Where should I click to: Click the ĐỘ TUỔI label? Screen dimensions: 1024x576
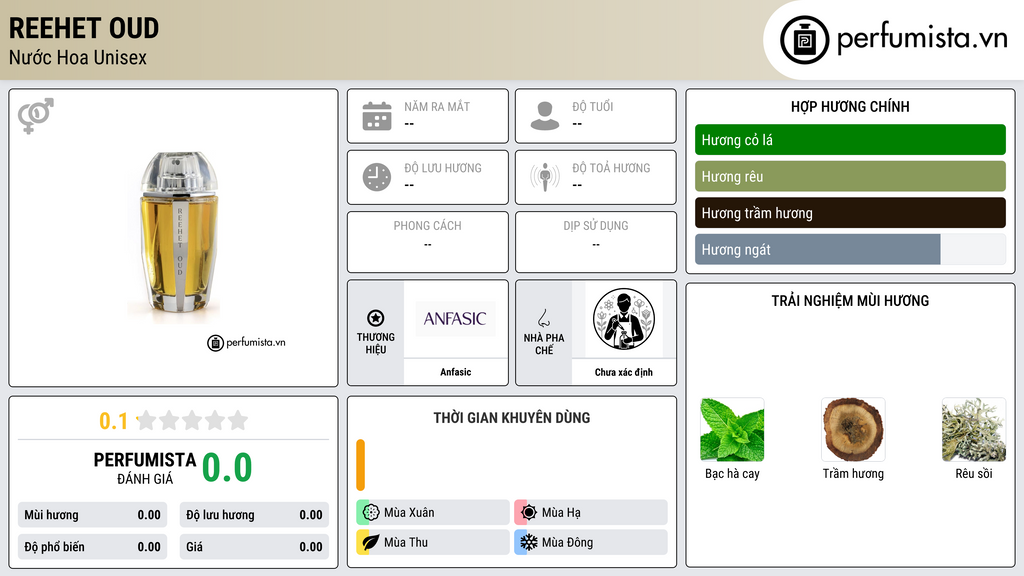(x=593, y=106)
